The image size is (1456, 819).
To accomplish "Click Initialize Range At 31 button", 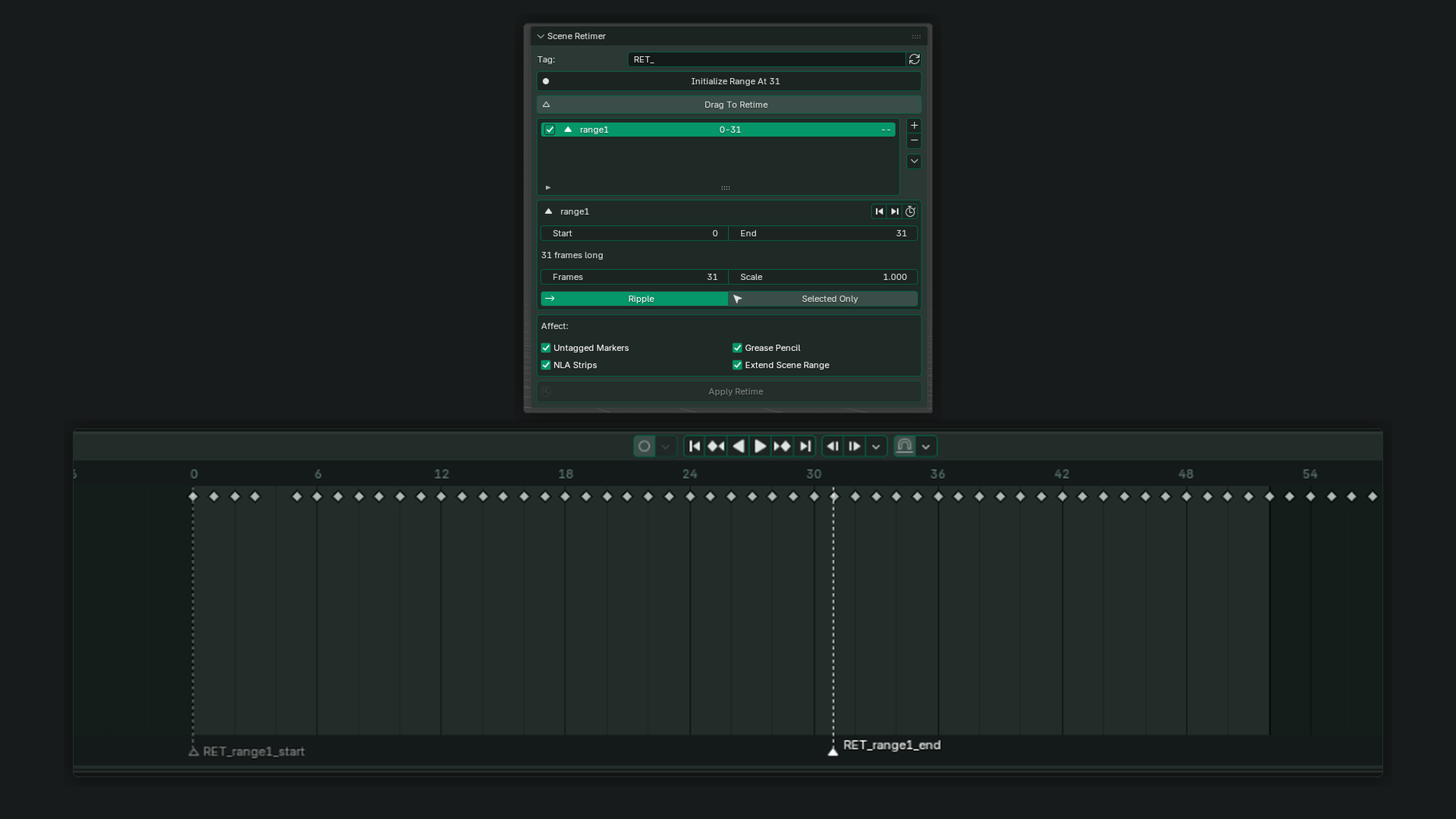I will click(729, 81).
